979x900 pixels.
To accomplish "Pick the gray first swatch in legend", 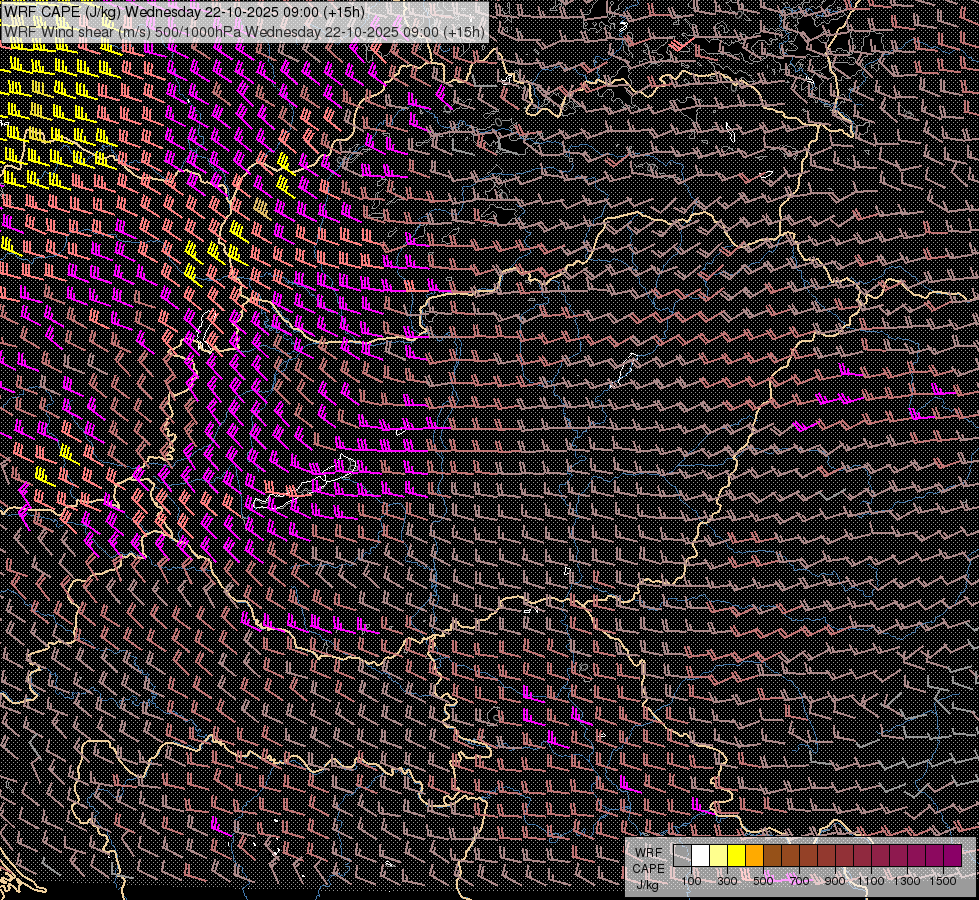I will 682,855.
